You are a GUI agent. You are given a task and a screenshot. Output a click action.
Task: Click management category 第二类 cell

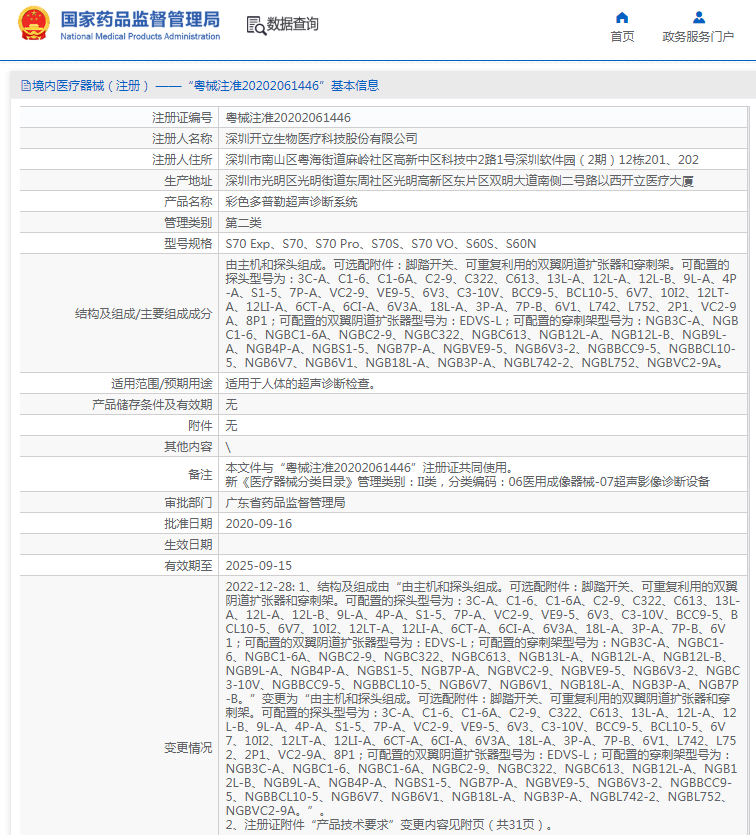(x=483, y=223)
